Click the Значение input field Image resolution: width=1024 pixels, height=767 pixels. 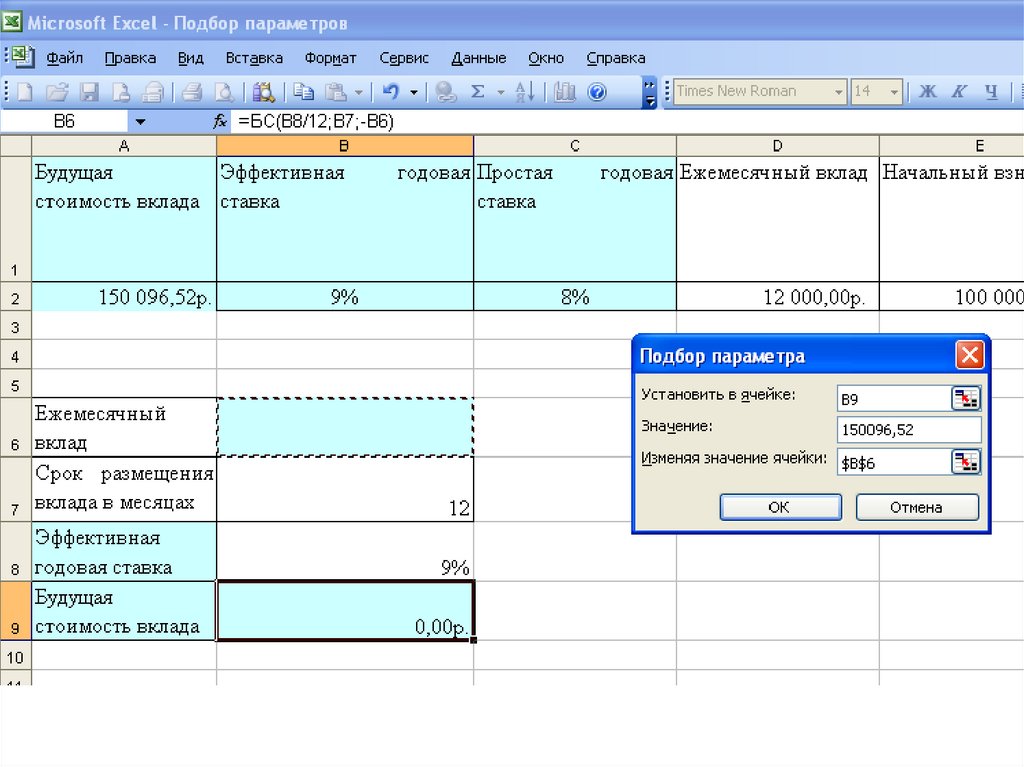coord(909,430)
